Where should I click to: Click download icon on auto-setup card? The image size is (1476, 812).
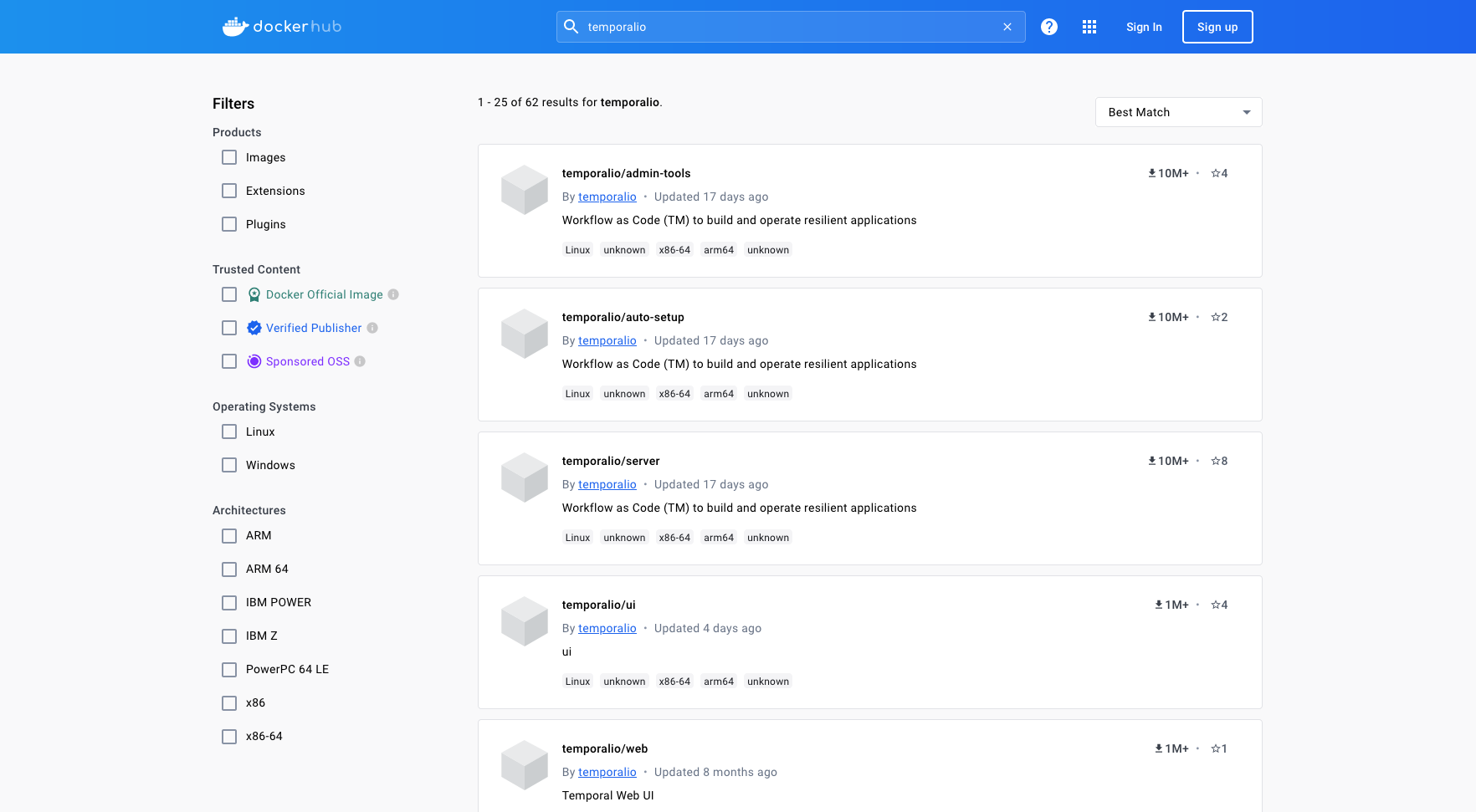click(1151, 317)
